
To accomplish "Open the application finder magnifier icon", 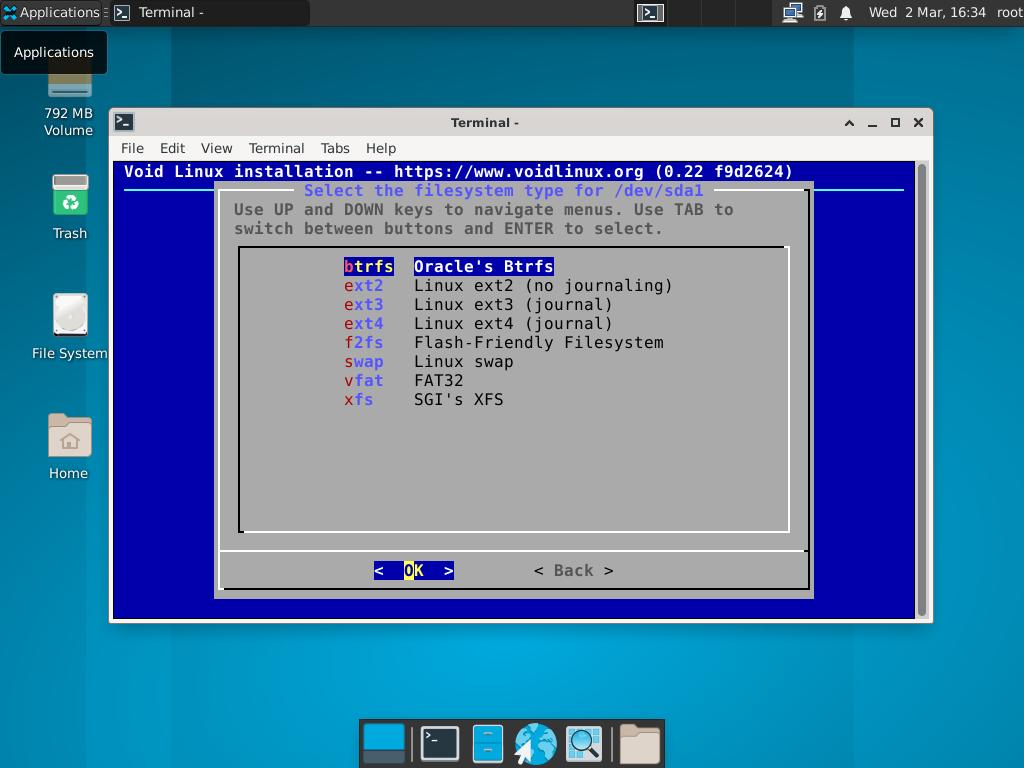I will [583, 743].
